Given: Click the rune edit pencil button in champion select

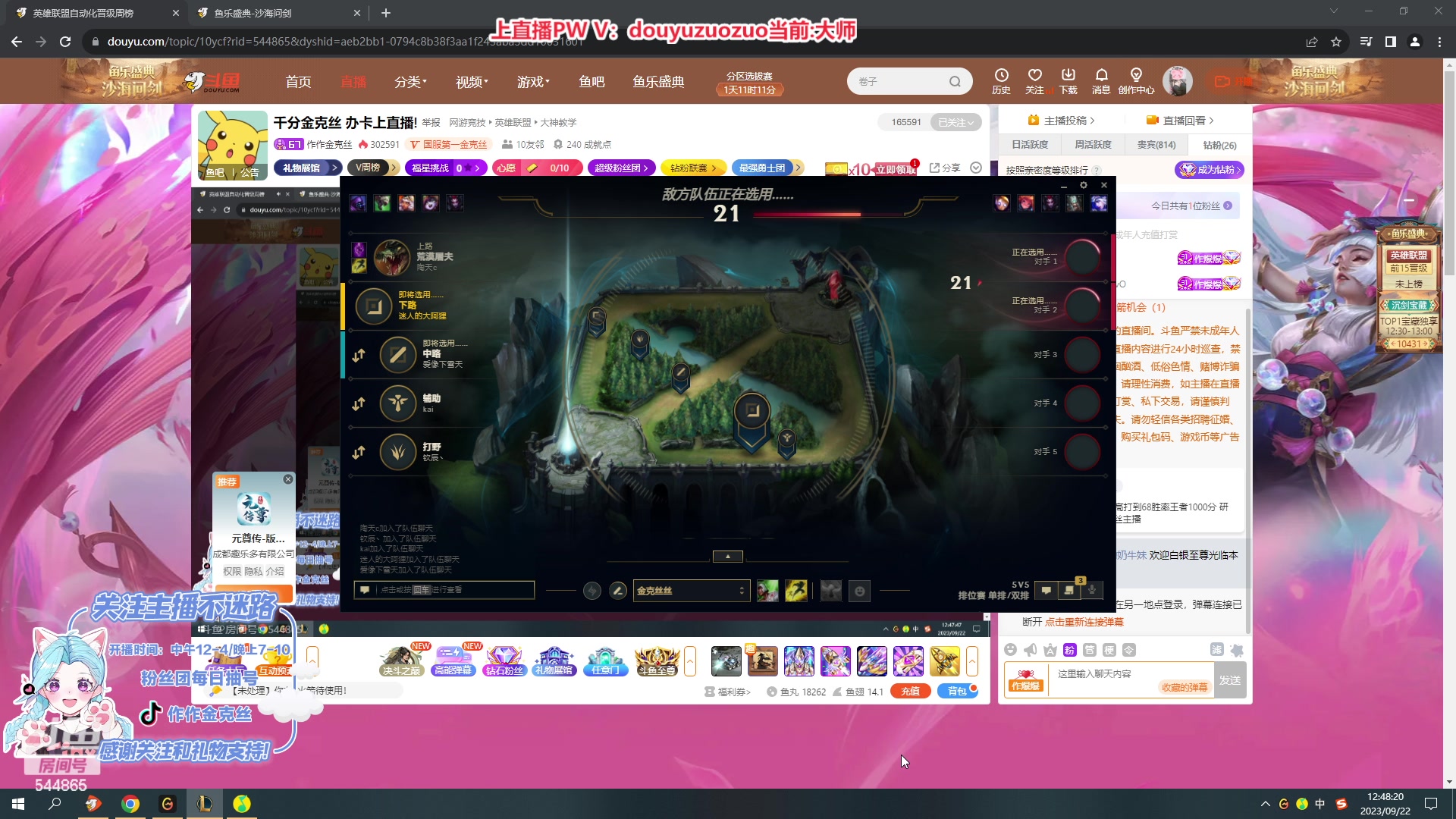Looking at the screenshot, I should 618,591.
